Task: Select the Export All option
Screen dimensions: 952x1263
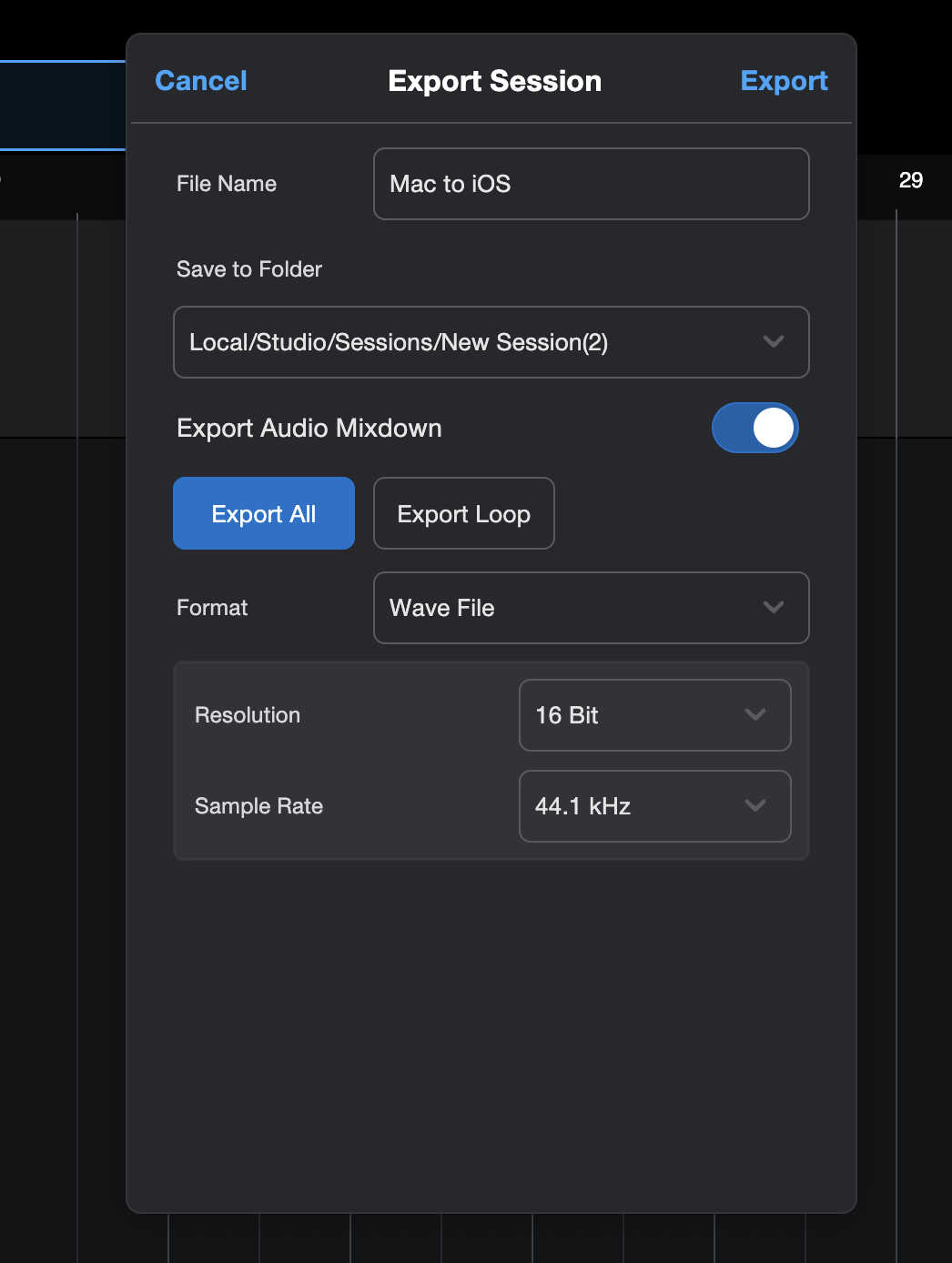Action: [x=264, y=513]
